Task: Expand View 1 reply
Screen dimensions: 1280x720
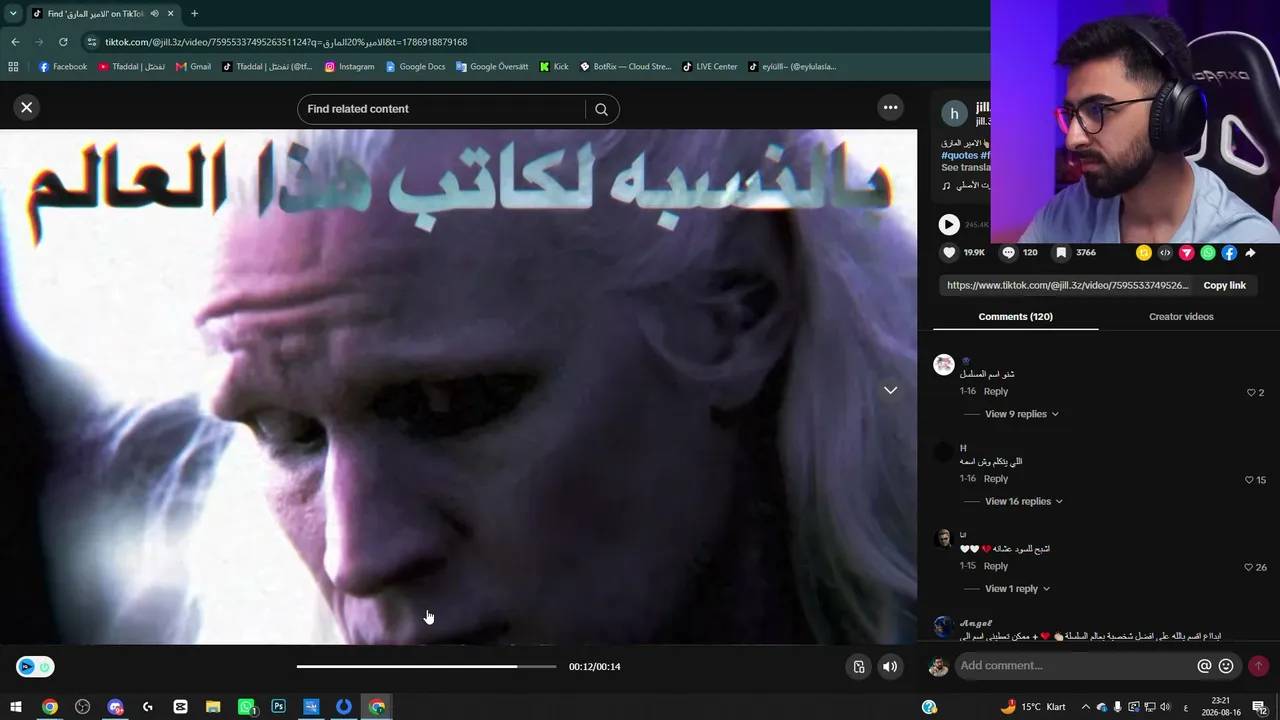Action: point(1017,589)
